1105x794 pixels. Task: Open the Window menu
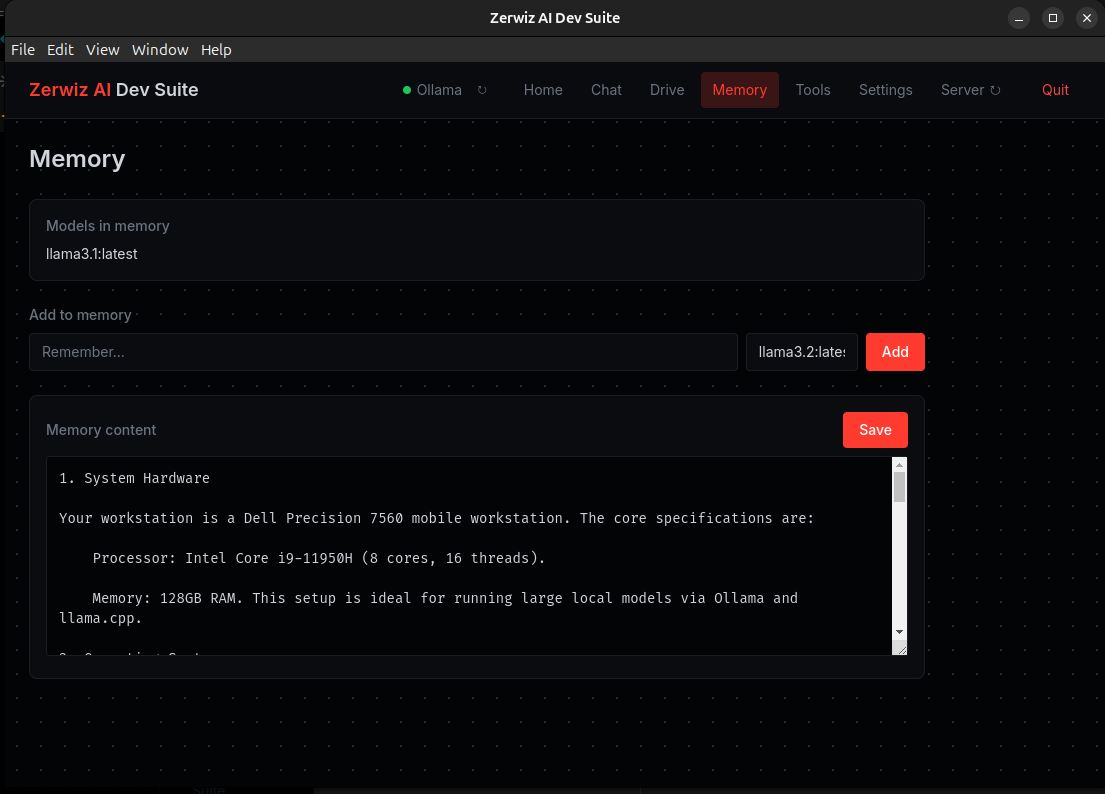click(160, 50)
